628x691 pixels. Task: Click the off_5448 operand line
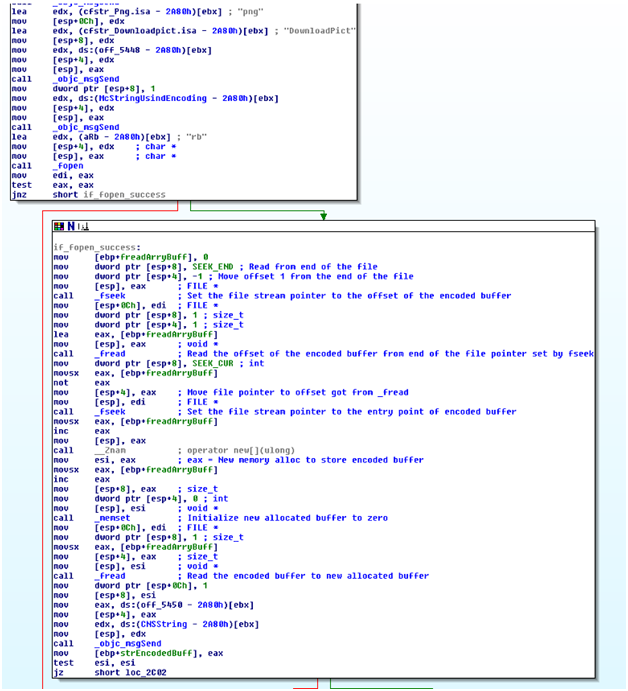click(x=111, y=51)
